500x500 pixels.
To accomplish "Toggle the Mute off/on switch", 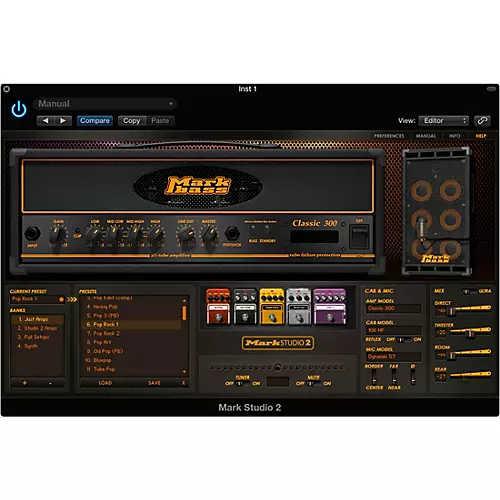I will [314, 383].
